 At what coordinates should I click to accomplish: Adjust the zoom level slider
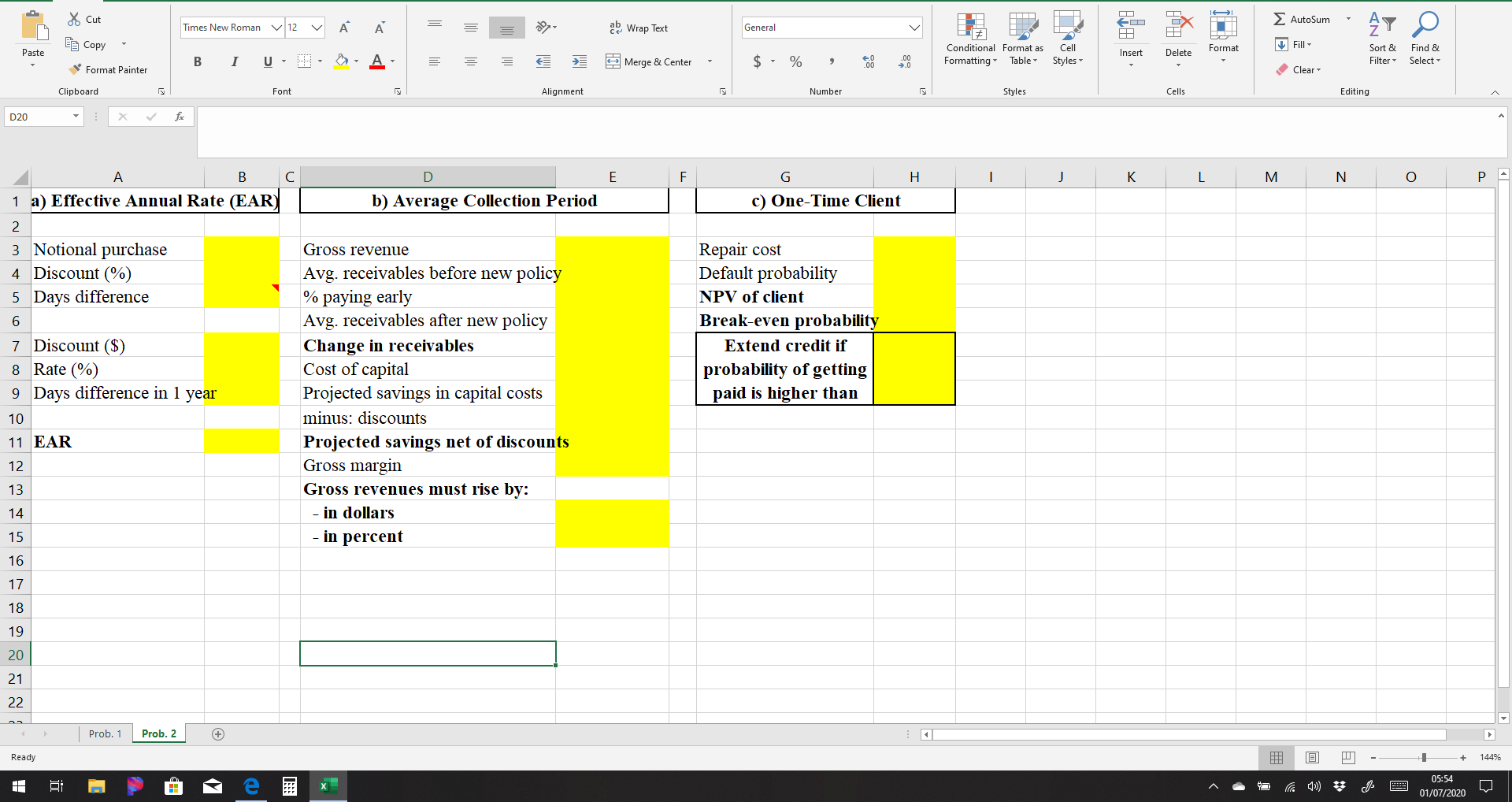pos(1424,757)
